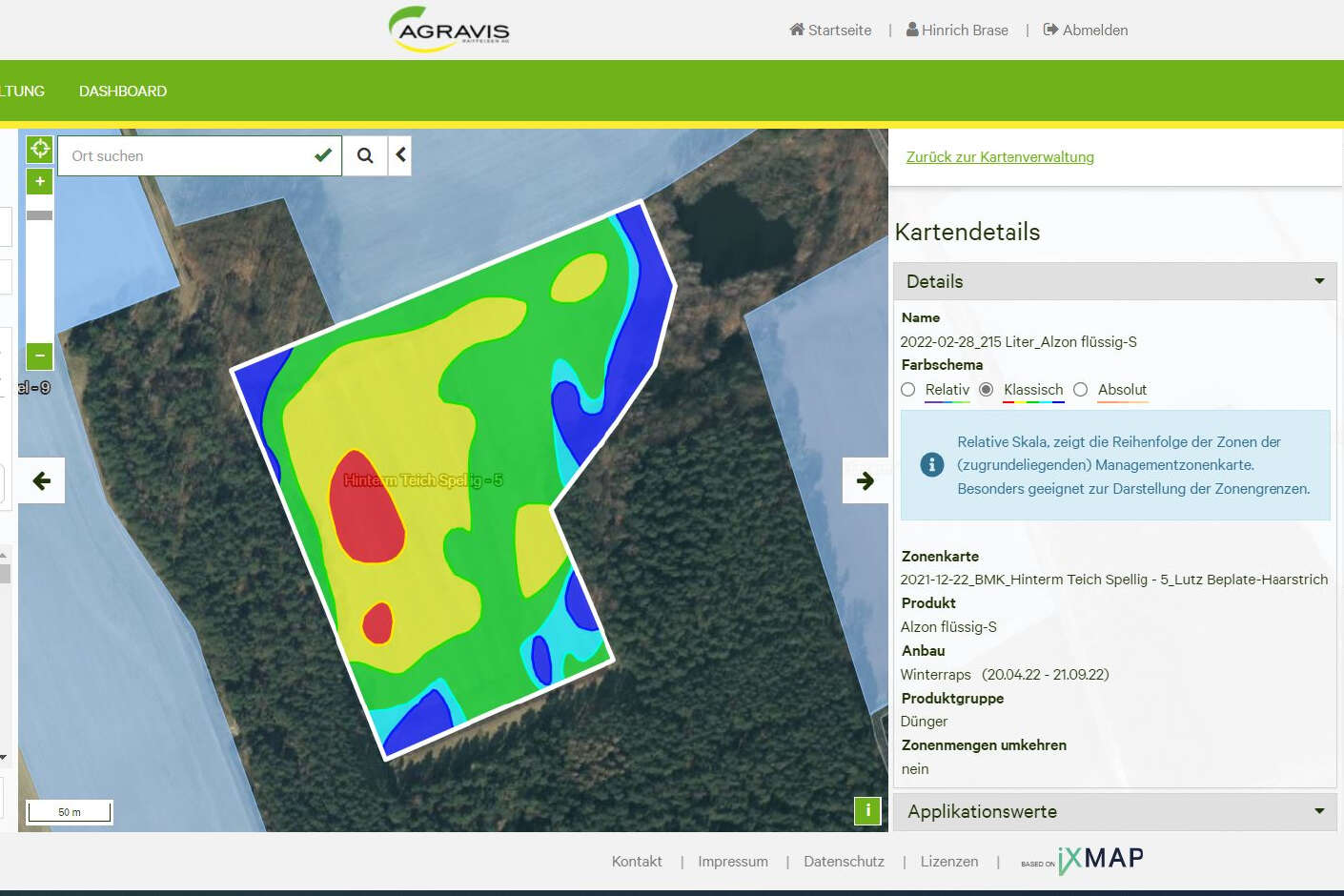Click the magnifier search icon
This screenshot has height=896, width=1344.
pyautogui.click(x=365, y=155)
